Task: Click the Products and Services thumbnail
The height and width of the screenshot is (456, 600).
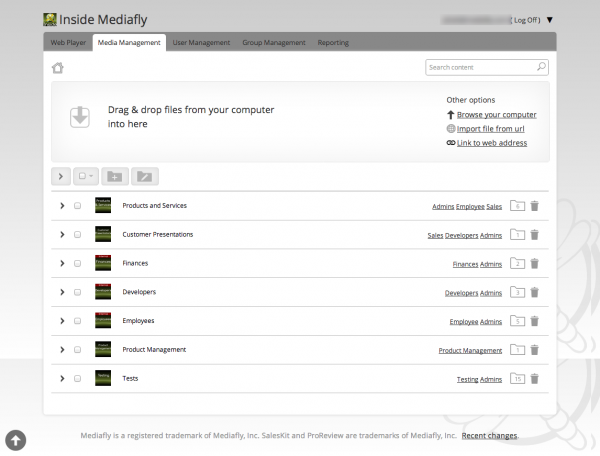Action: 103,205
